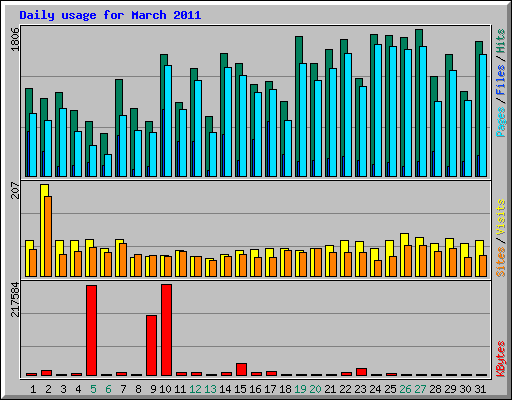Viewport: 512px width, 400px height.
Task: Click day label 30 on the x-axis
Action: click(465, 389)
